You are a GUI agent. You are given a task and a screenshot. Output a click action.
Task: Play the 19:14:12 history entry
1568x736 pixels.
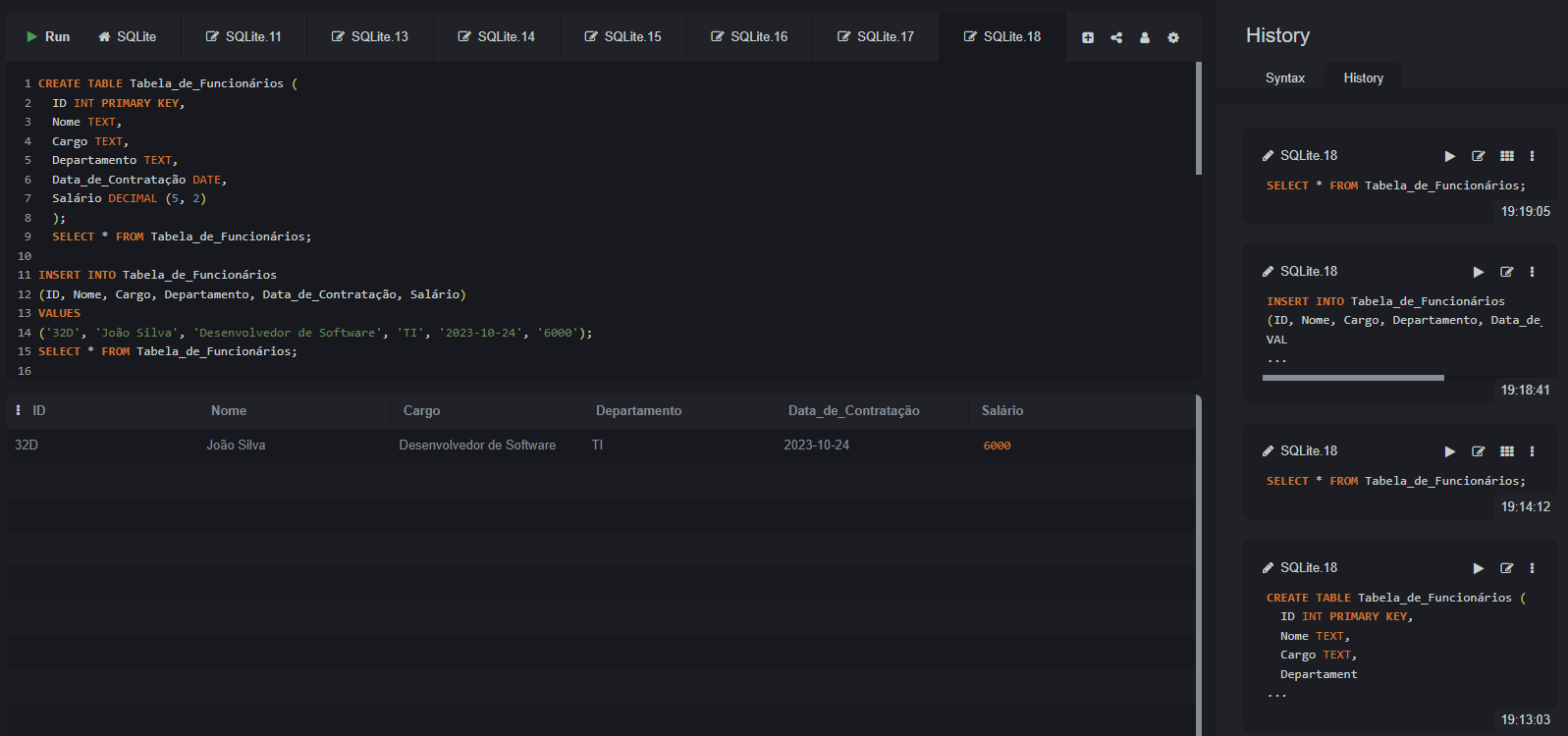coord(1450,451)
